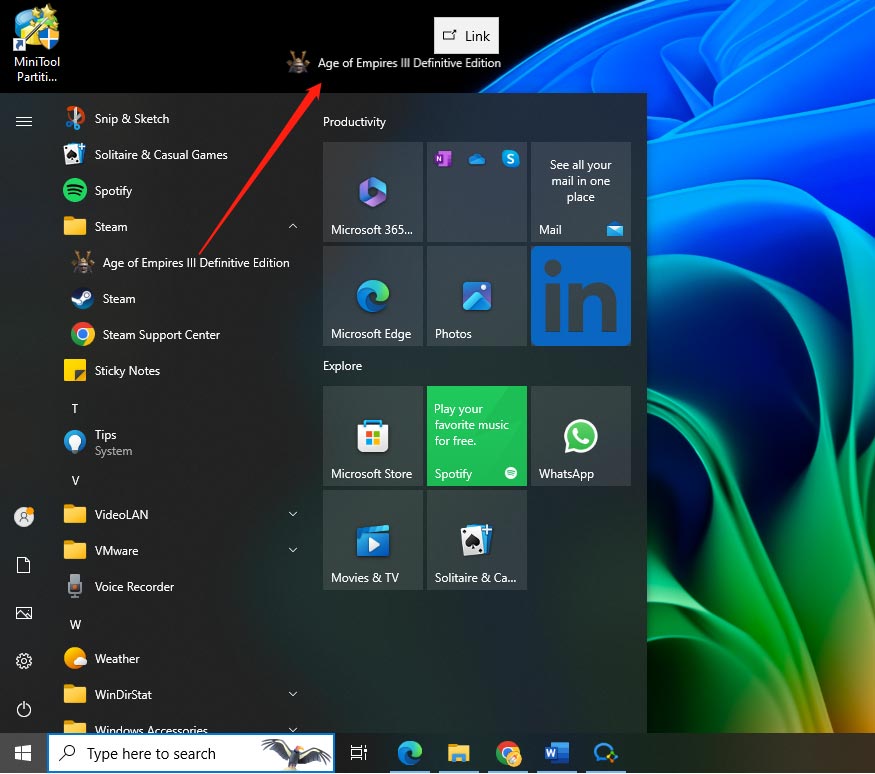
Task: Click the OneNote icon in the Office tile group
Action: [443, 159]
